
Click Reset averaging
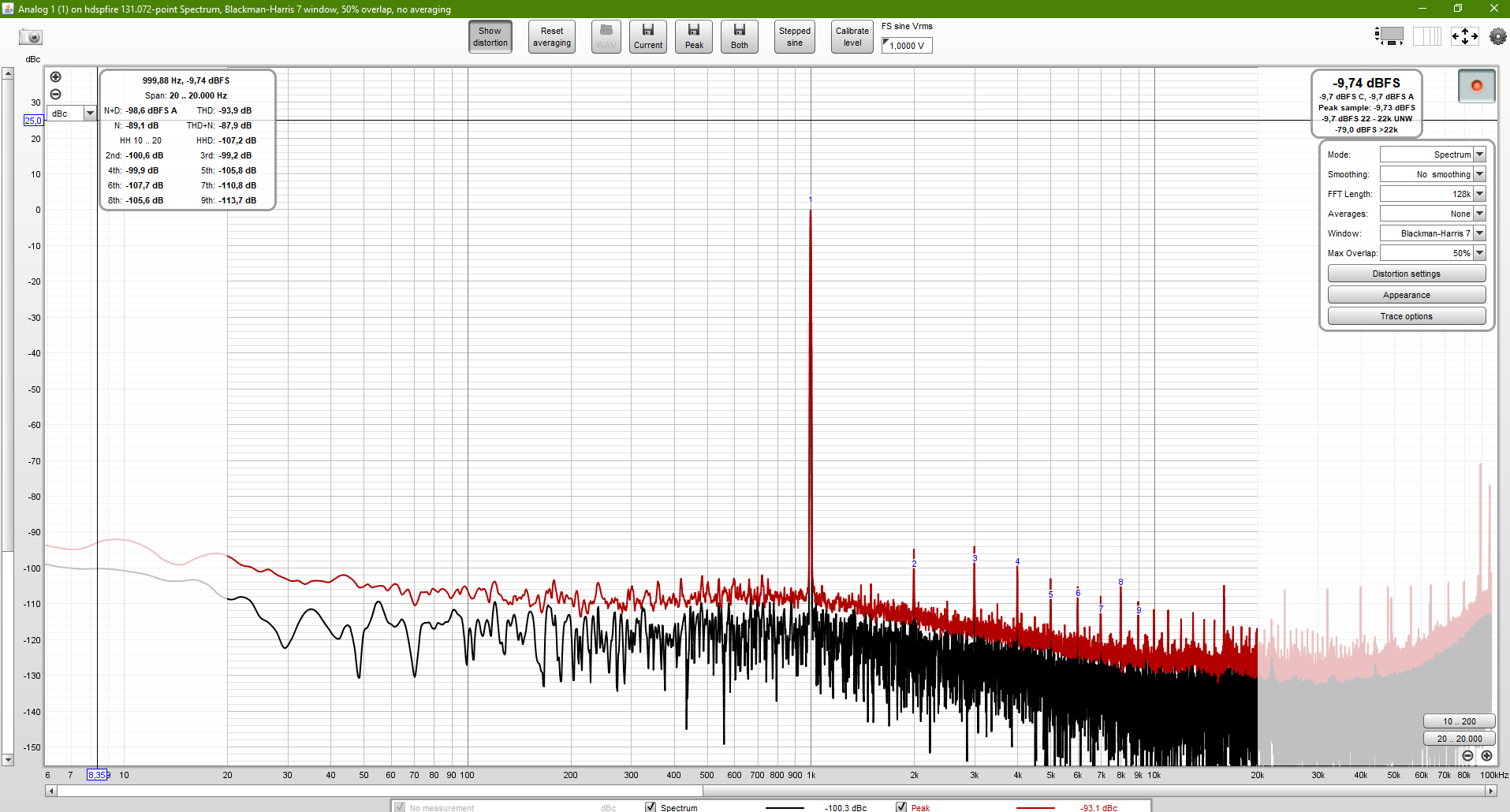tap(552, 37)
